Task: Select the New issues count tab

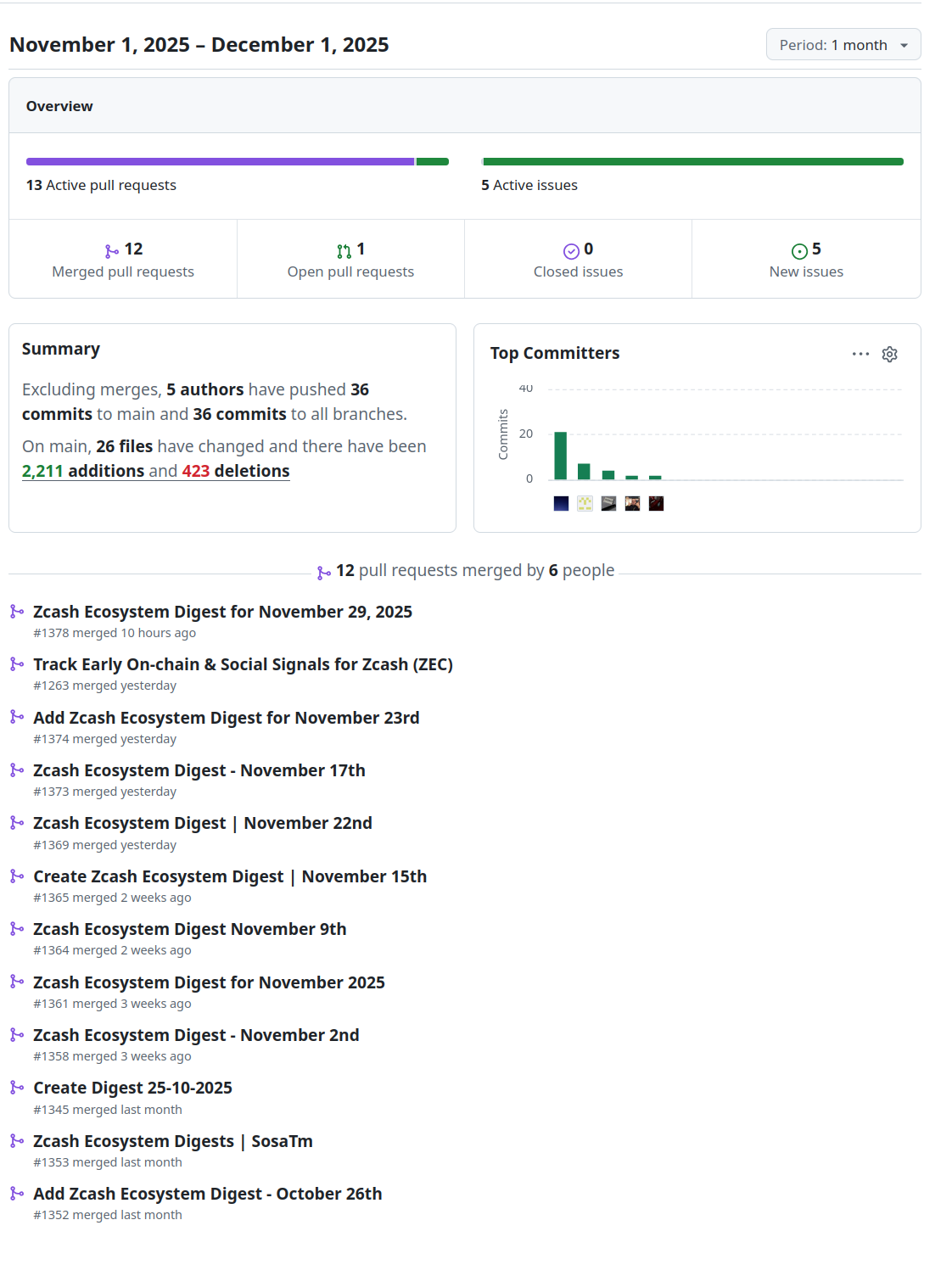Action: point(806,260)
